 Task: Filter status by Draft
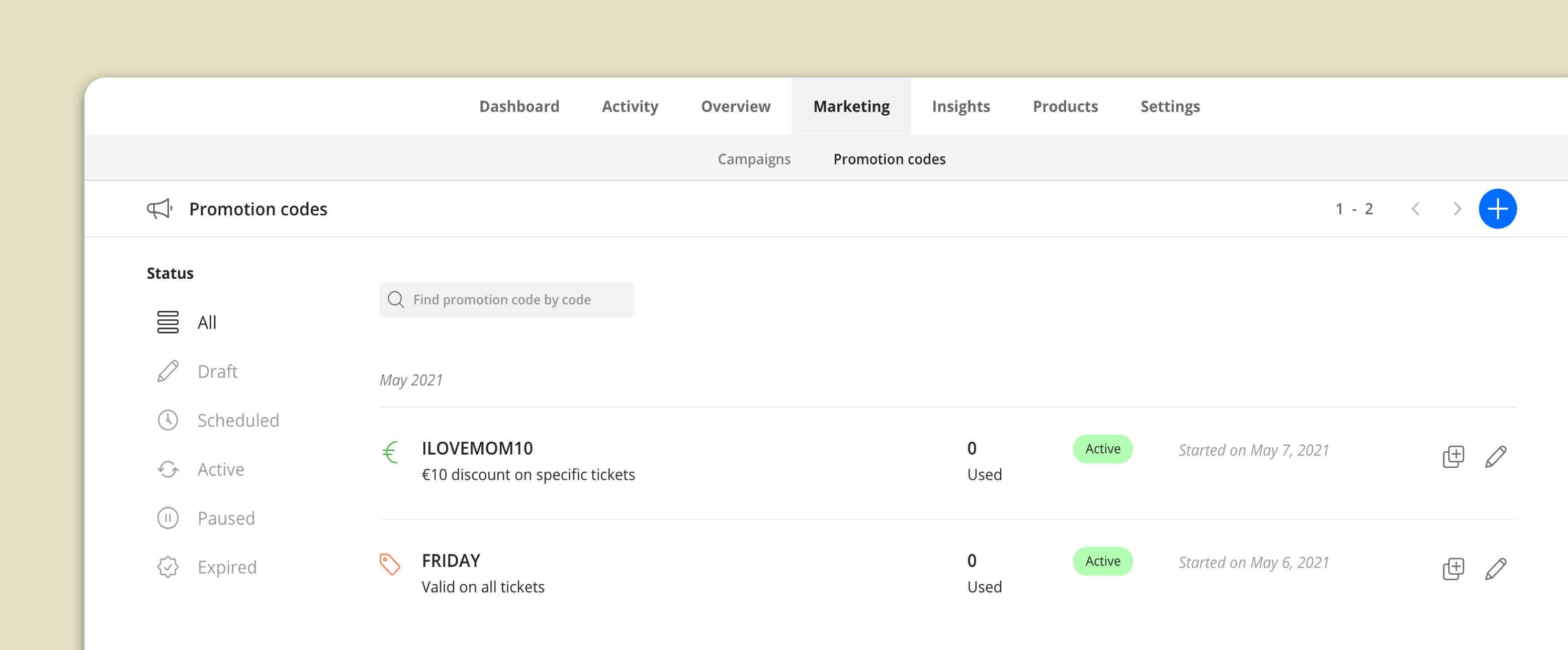pyautogui.click(x=217, y=371)
